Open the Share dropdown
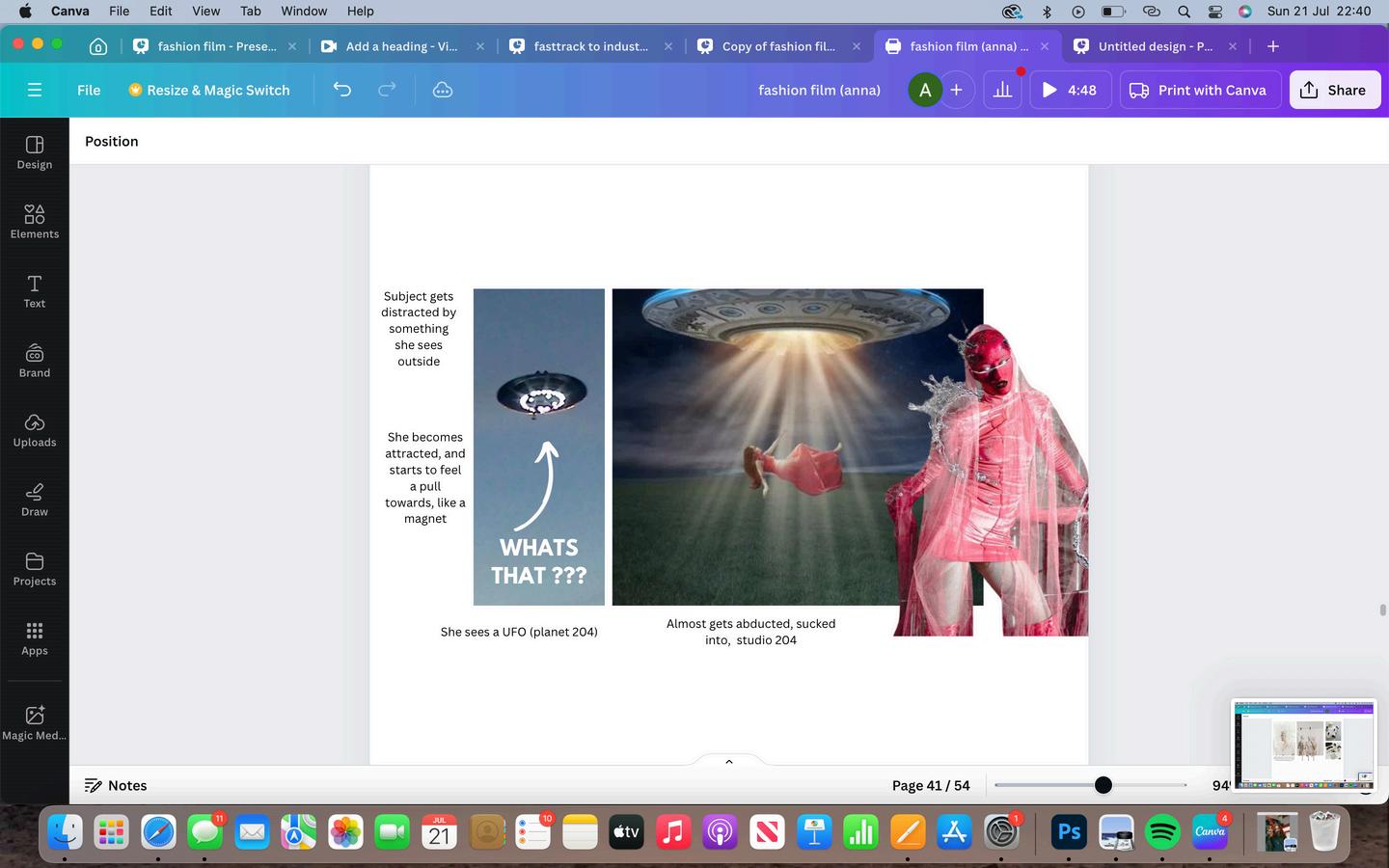Screen dimensions: 1389x868 (1335, 90)
